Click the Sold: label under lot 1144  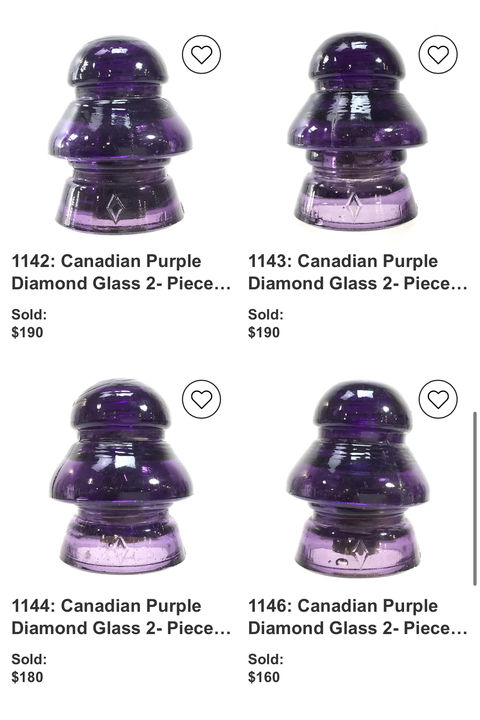point(29,659)
